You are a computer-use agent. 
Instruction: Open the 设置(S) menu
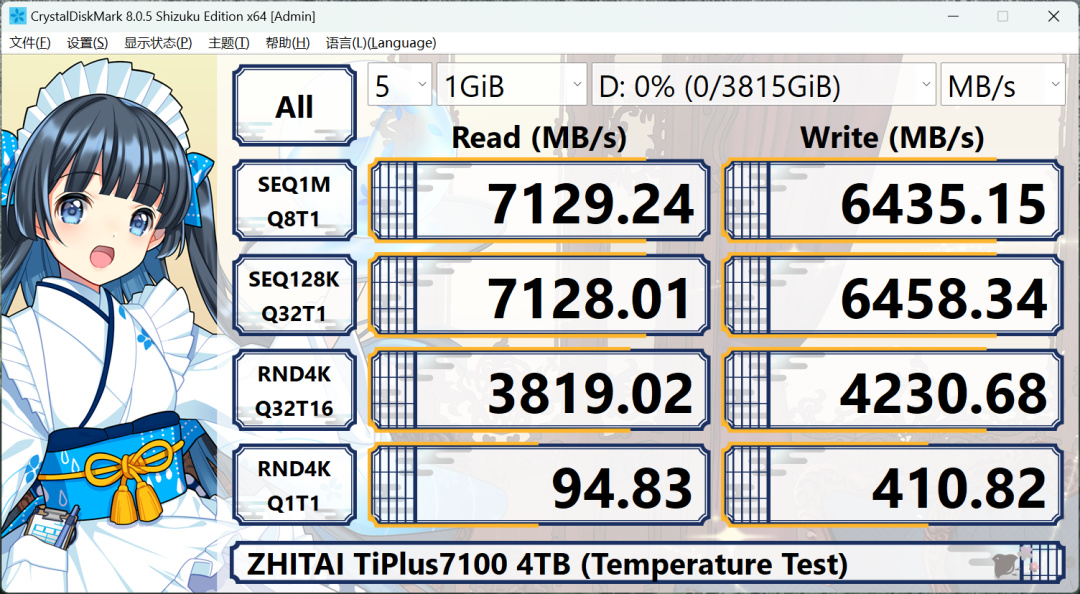point(87,43)
